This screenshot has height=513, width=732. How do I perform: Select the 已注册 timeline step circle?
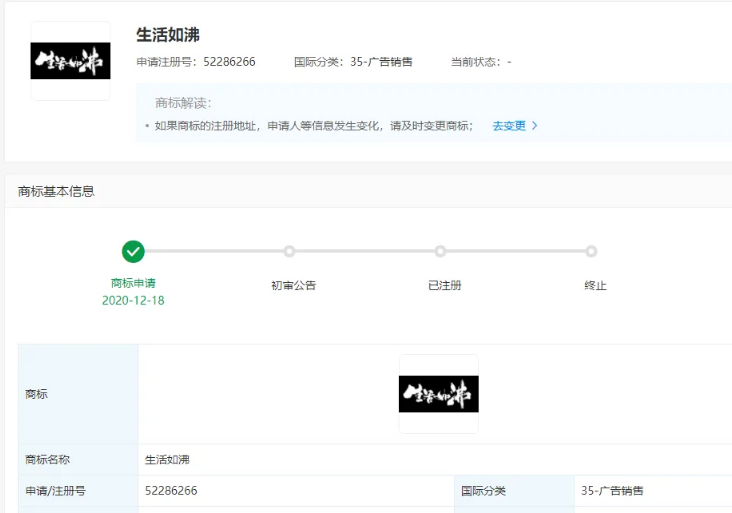[x=440, y=251]
